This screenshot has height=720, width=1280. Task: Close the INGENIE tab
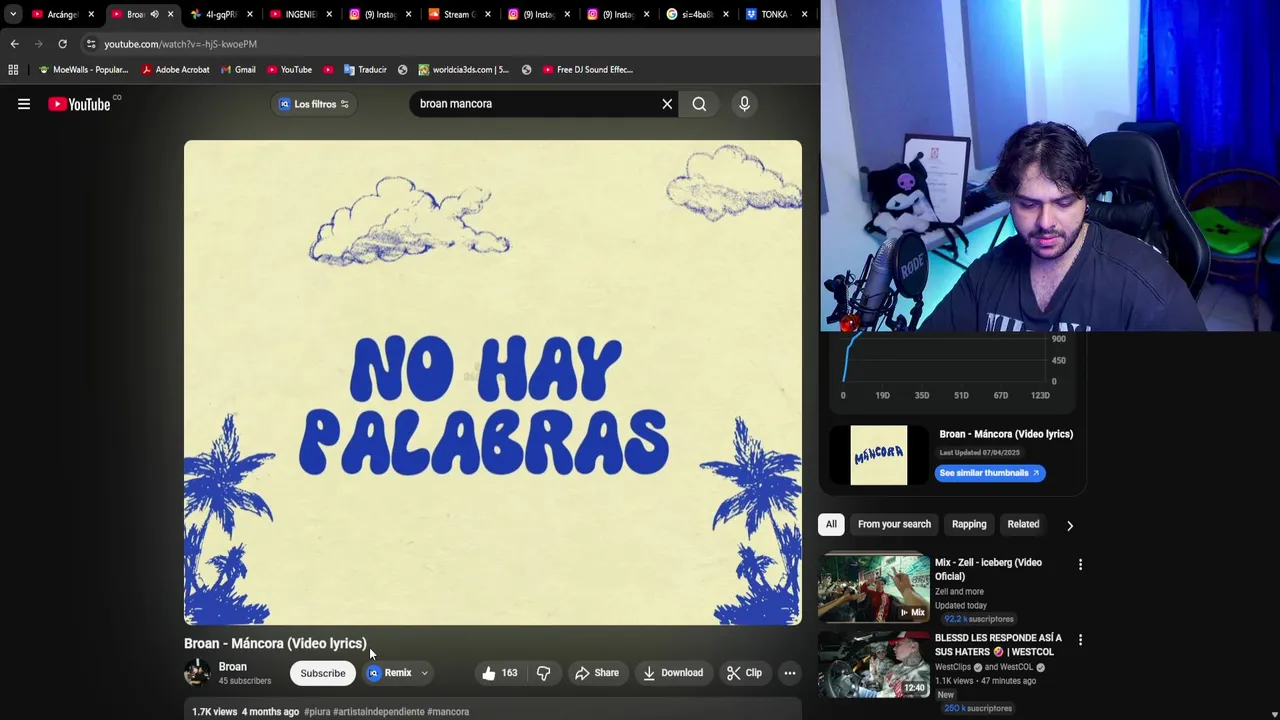(329, 14)
